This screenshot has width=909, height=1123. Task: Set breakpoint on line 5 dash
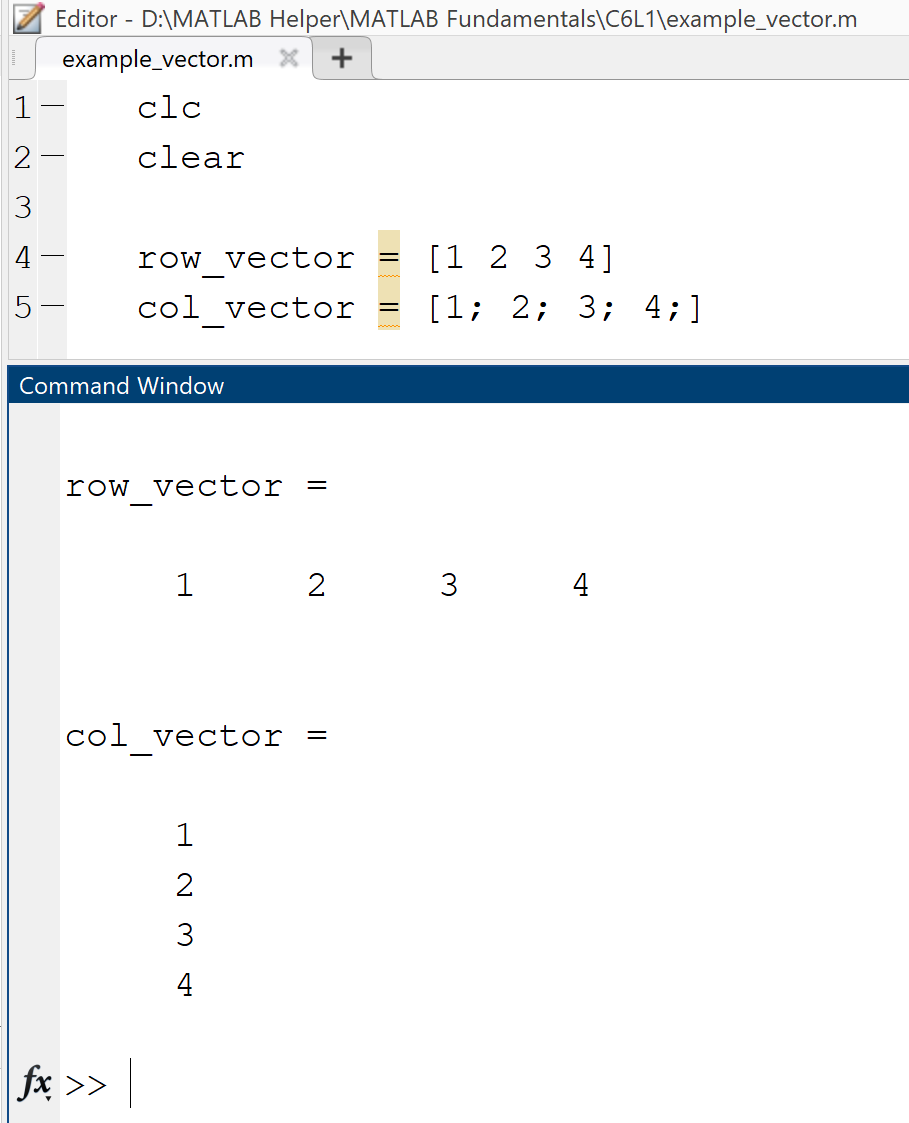52,307
